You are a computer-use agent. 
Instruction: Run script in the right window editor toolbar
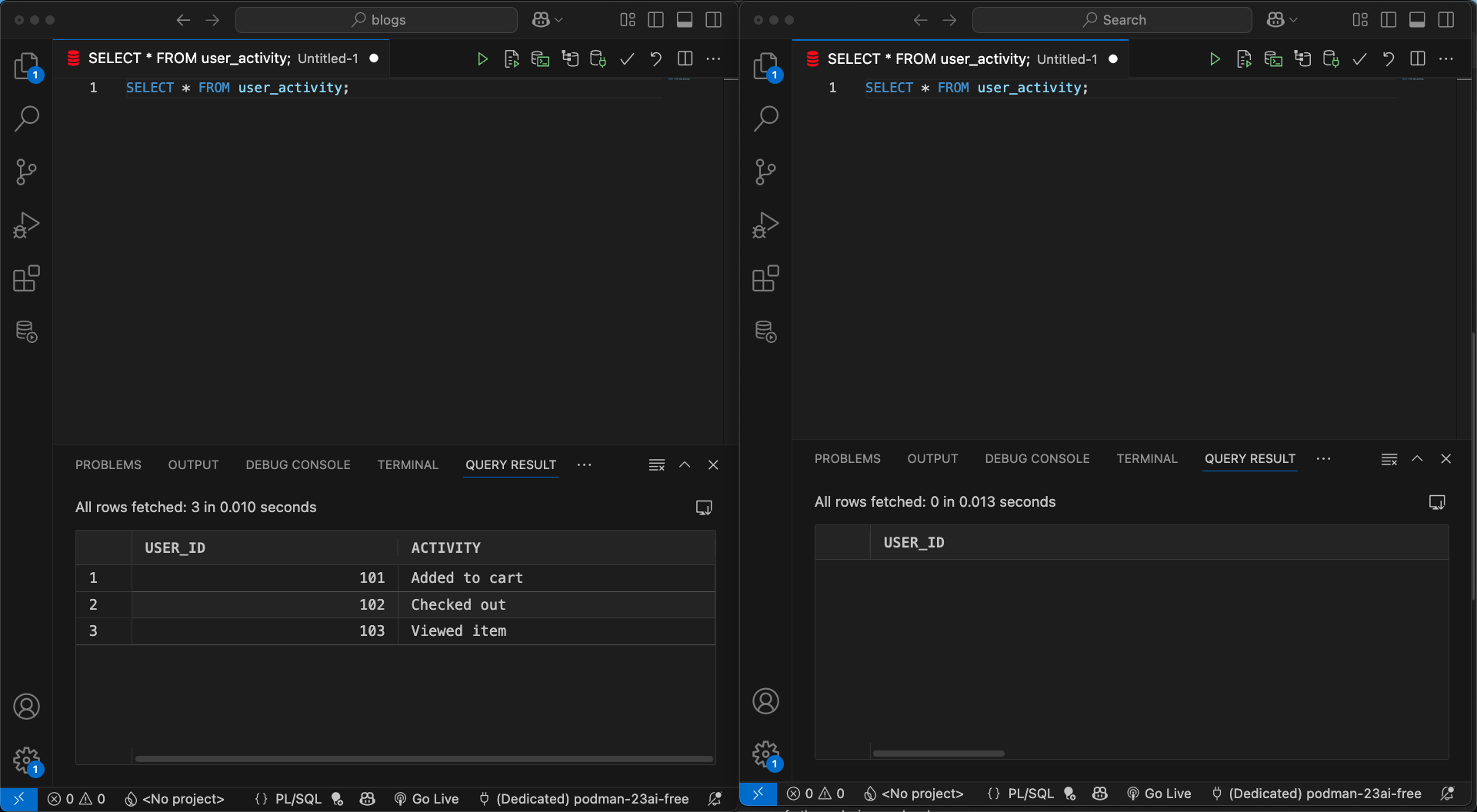[1244, 59]
